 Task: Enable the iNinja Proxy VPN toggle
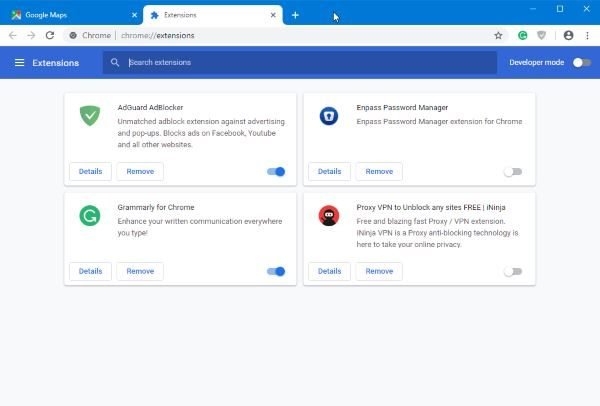click(x=513, y=272)
